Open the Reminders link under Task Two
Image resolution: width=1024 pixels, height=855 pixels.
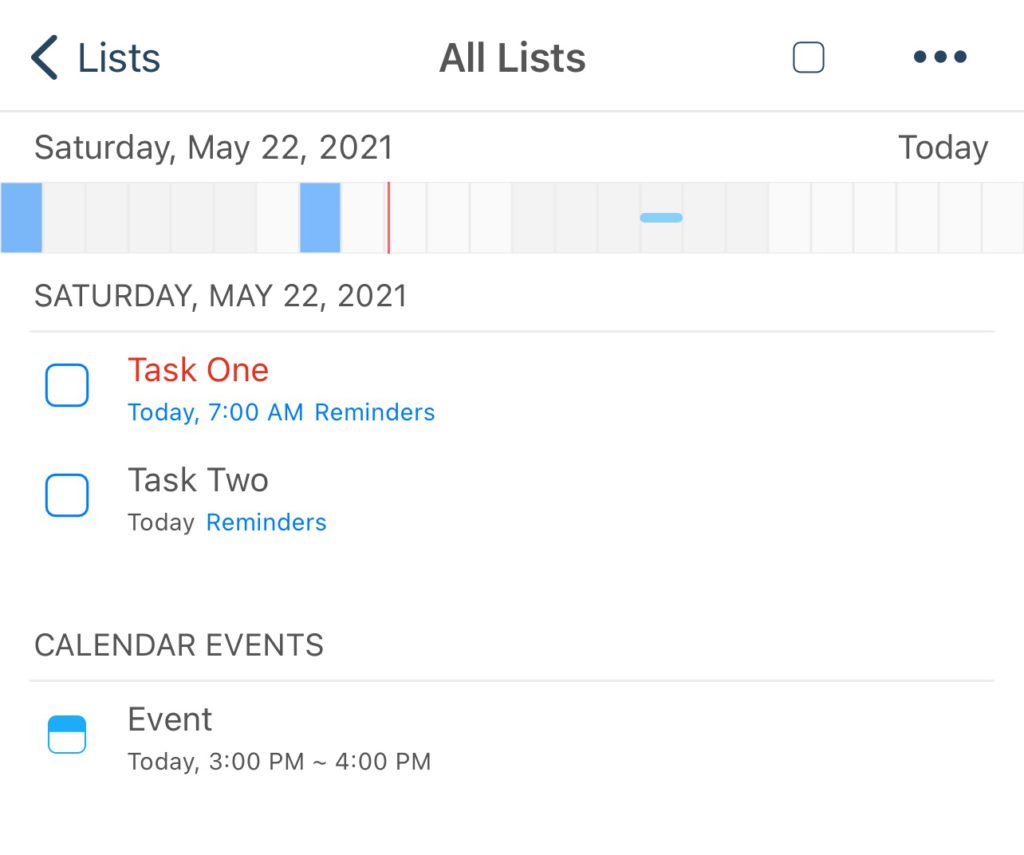coord(266,523)
